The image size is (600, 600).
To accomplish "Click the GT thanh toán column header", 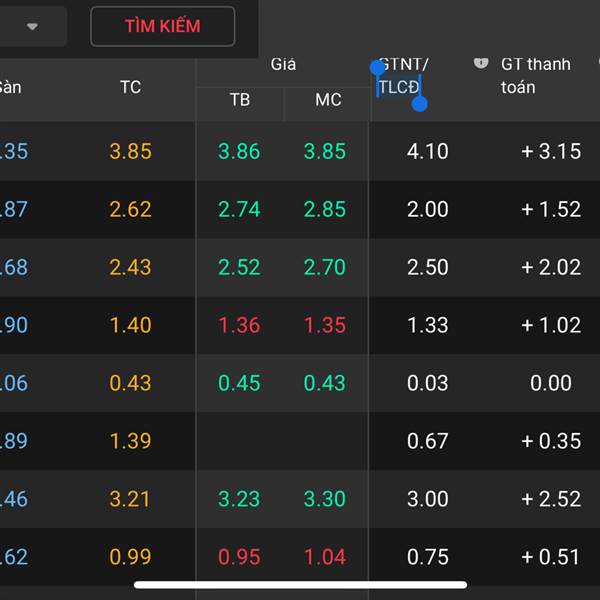I will click(x=535, y=75).
